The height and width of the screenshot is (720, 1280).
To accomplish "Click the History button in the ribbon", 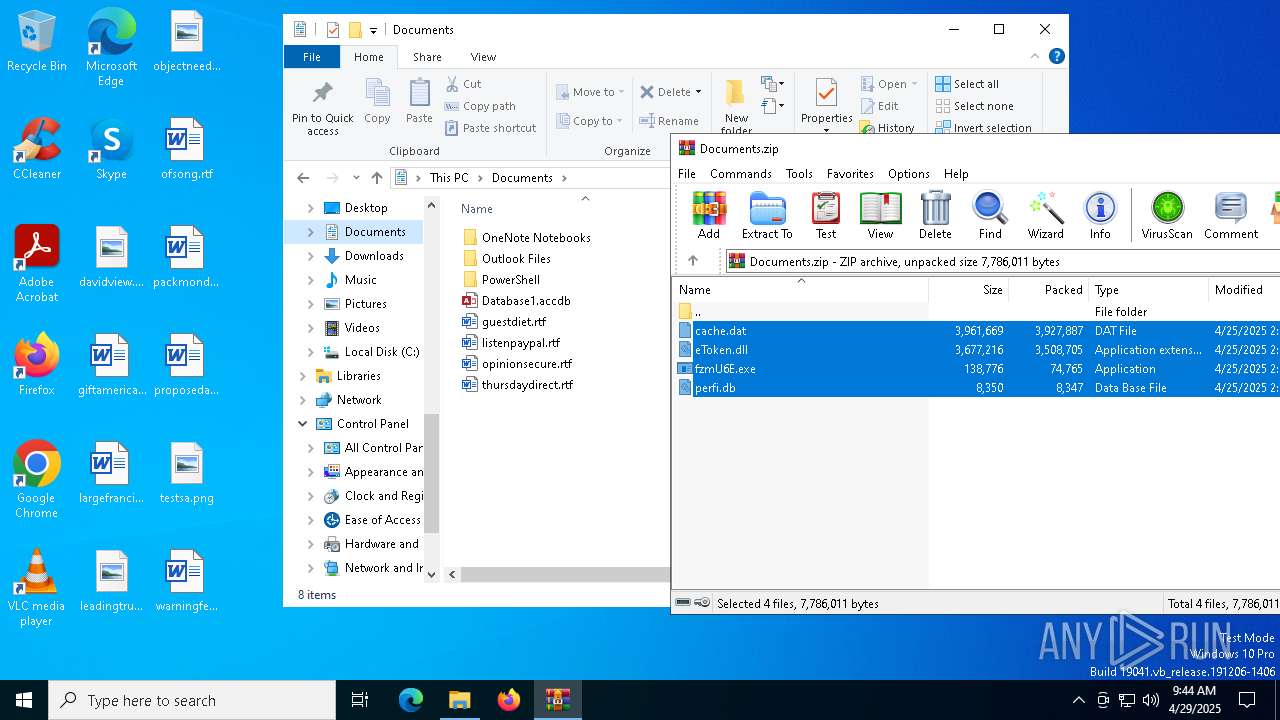I will [x=887, y=128].
